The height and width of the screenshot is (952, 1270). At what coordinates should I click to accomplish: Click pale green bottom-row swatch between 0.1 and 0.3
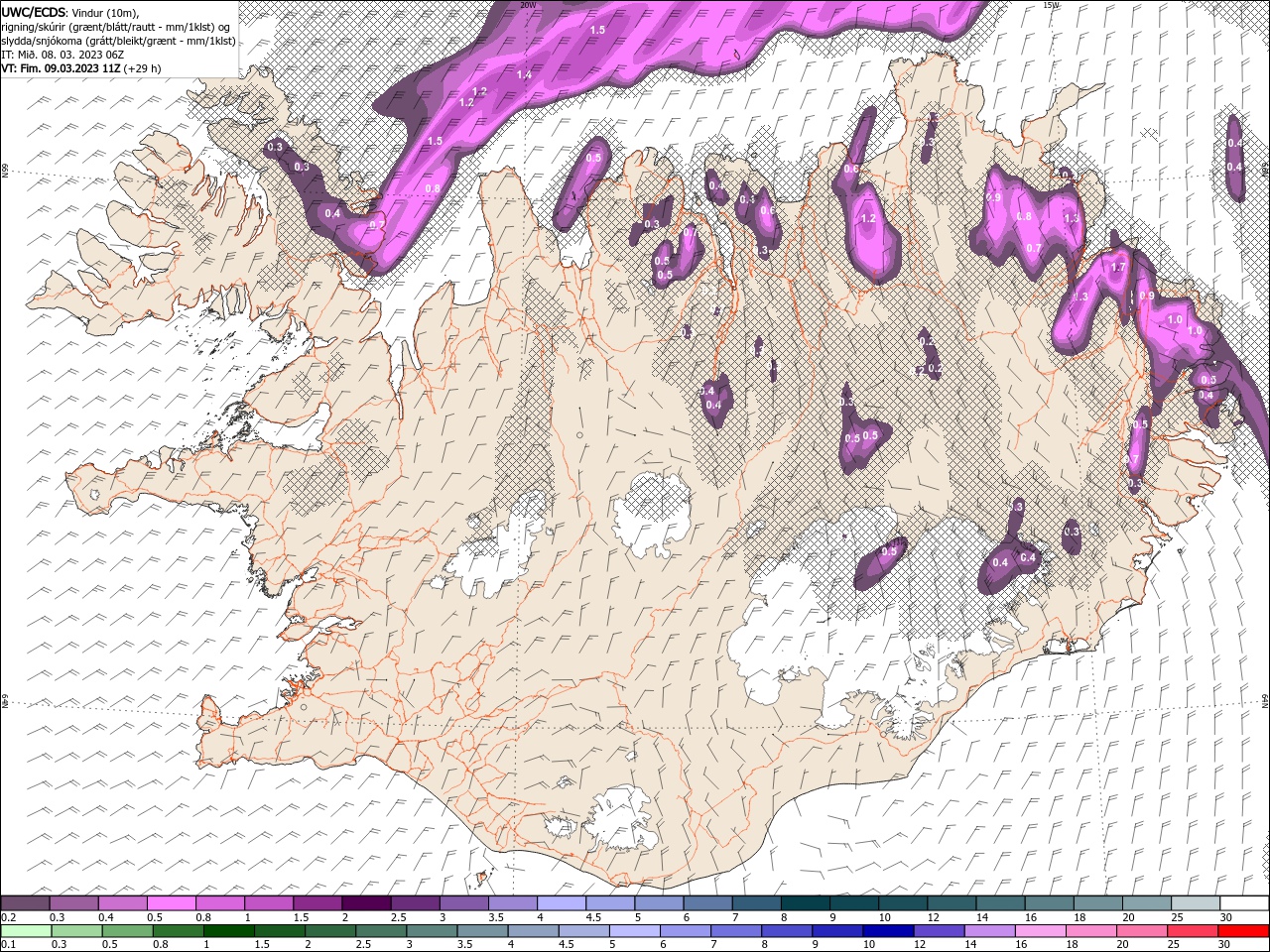(x=28, y=930)
